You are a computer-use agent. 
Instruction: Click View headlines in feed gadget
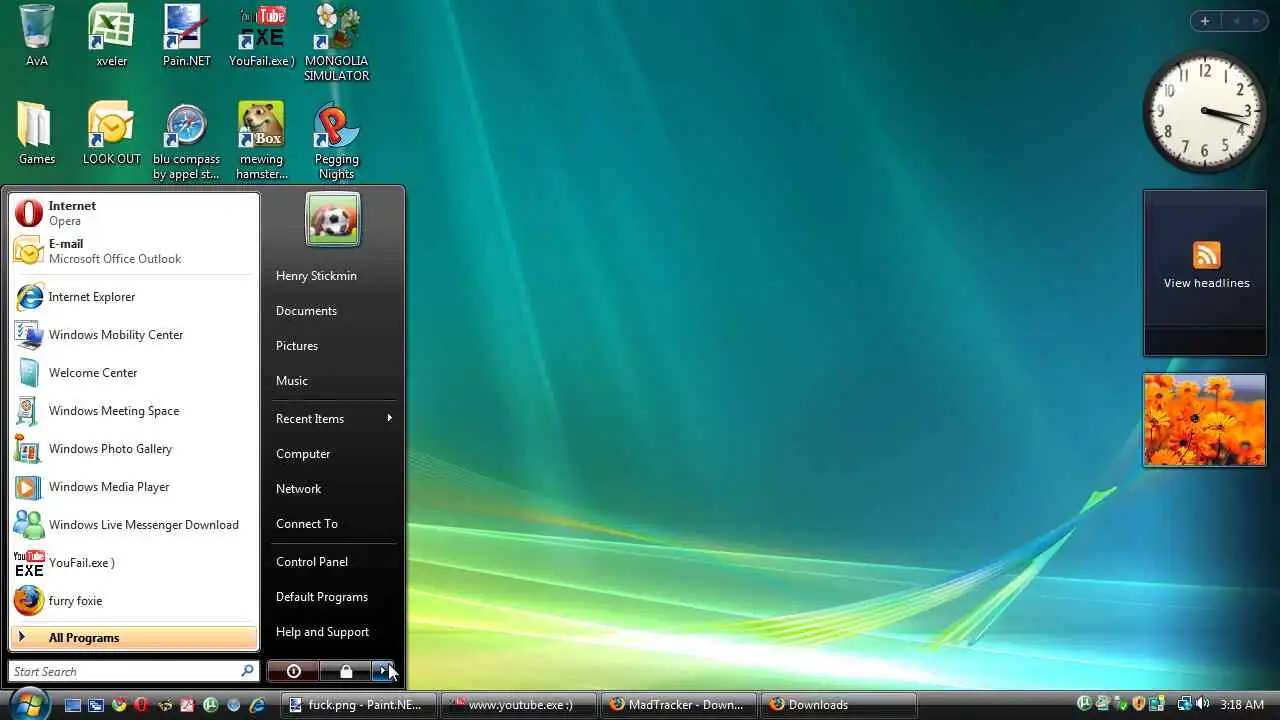(1206, 283)
